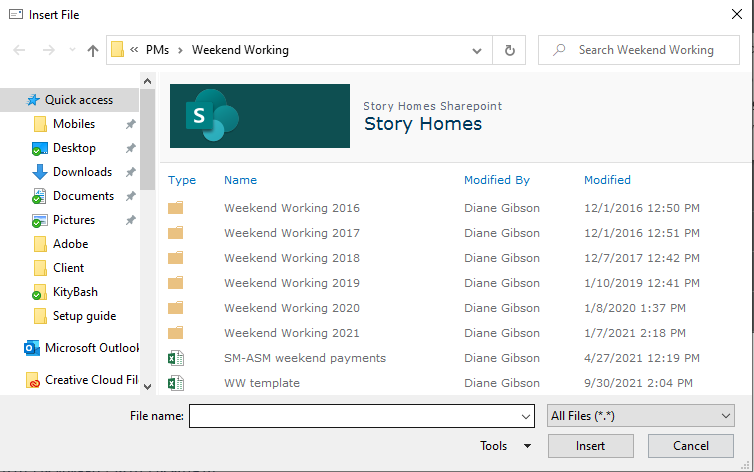Select SM-ASM weekend payments file name
This screenshot has width=754, height=472.
(305, 358)
